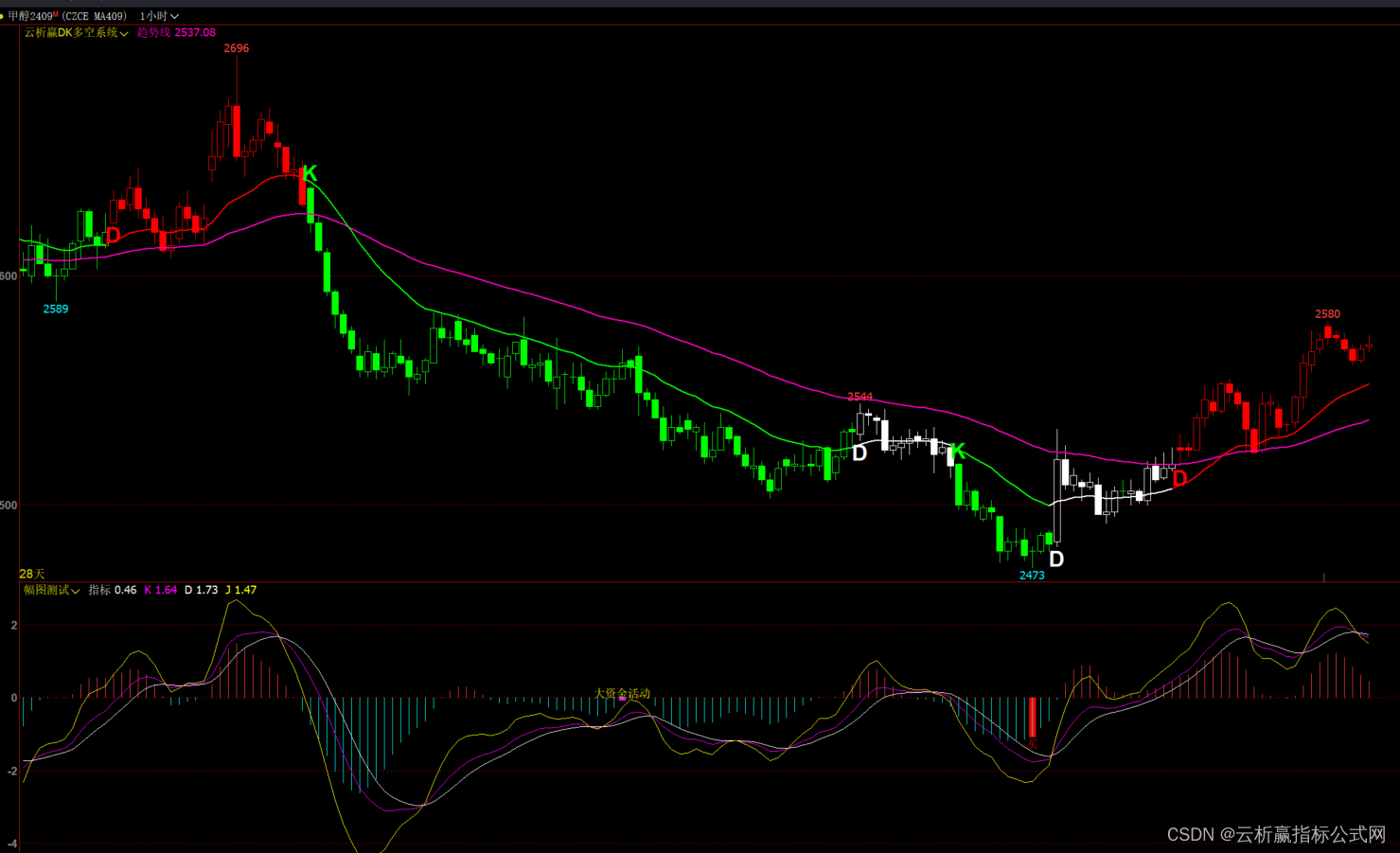The image size is (1400, 853).
Task: Select the 2589 low price label
Action: click(56, 309)
